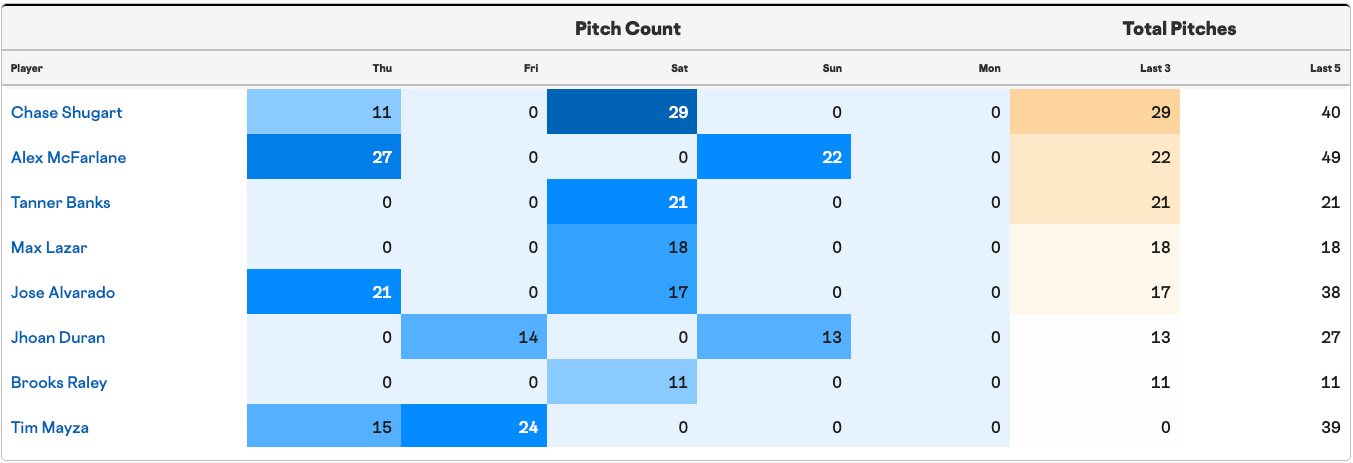Image resolution: width=1353 pixels, height=463 pixels.
Task: Open Brooks Raley player link
Action: tap(59, 382)
